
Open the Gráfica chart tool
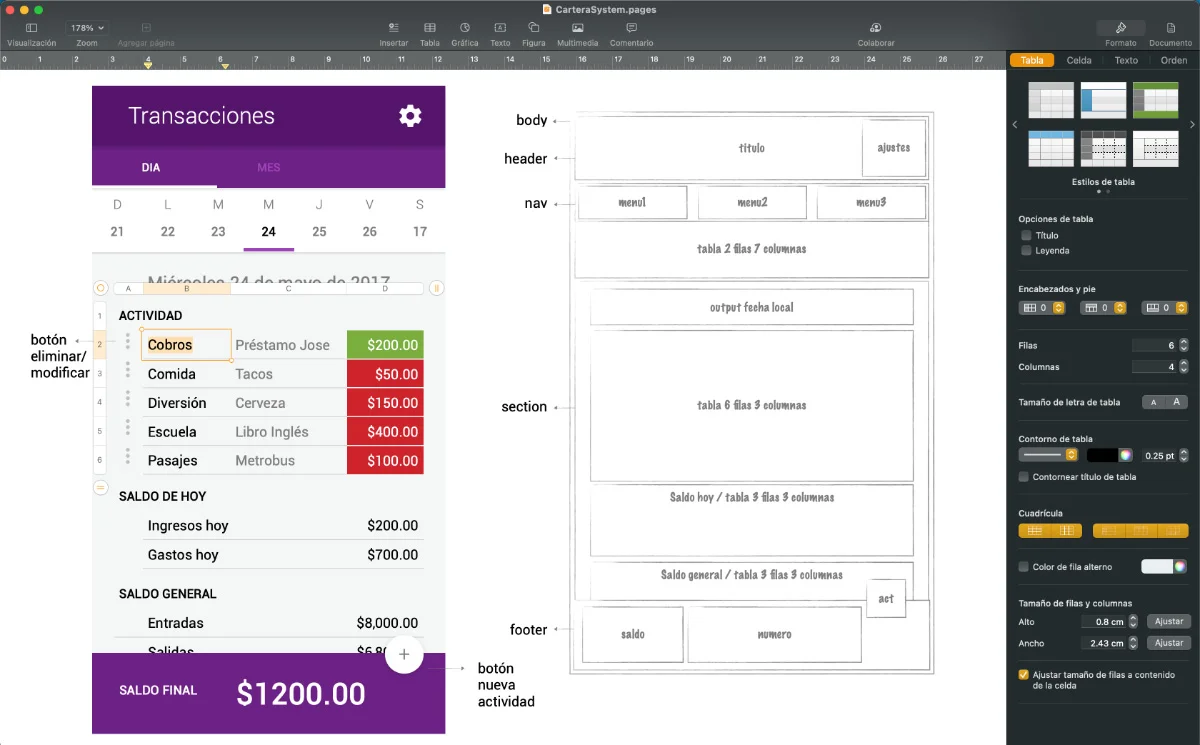(x=465, y=28)
